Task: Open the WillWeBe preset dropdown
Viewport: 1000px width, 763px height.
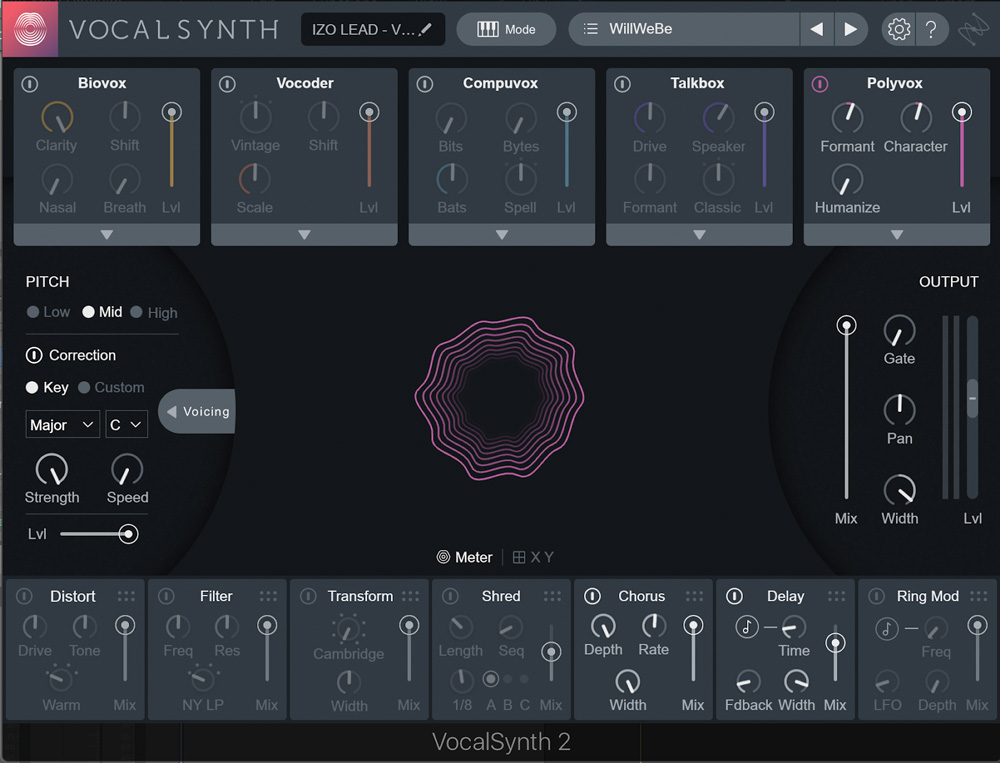Action: pos(683,29)
